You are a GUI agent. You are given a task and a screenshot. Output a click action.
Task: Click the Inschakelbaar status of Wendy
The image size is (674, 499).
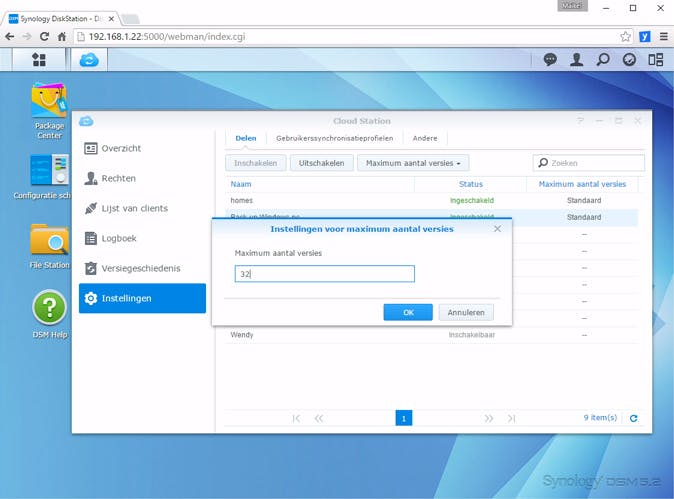472,335
